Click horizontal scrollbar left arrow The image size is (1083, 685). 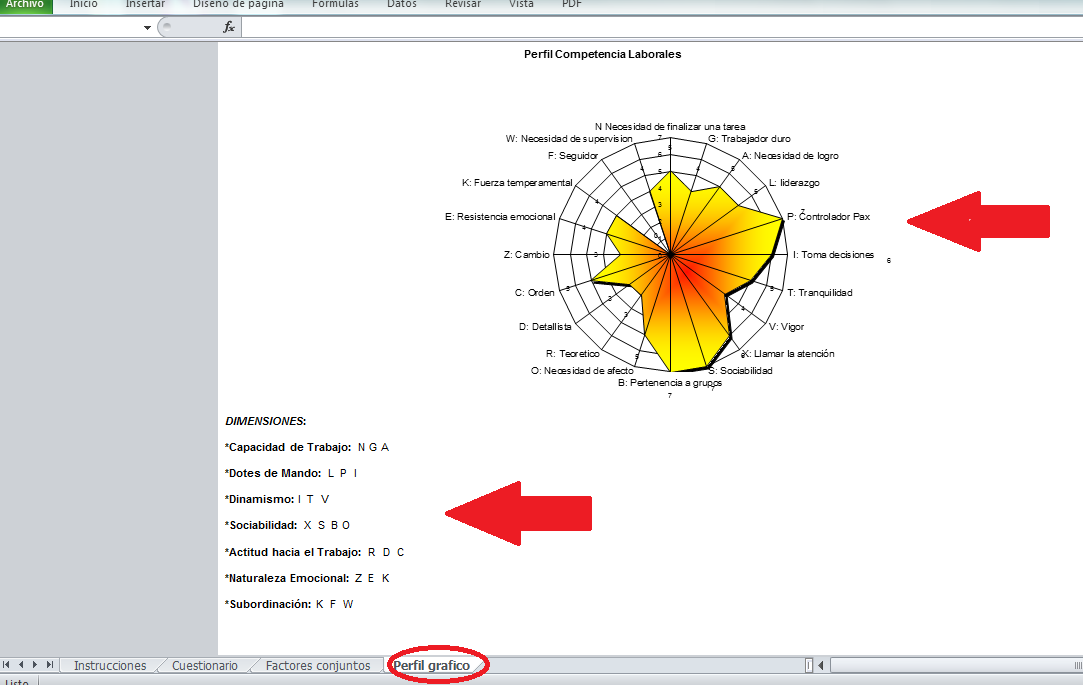[821, 665]
